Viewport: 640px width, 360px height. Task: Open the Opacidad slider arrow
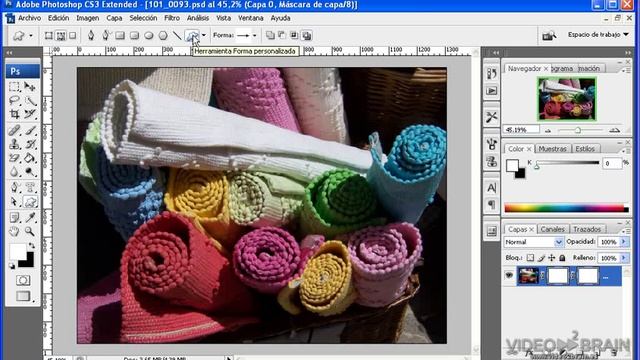tap(624, 242)
